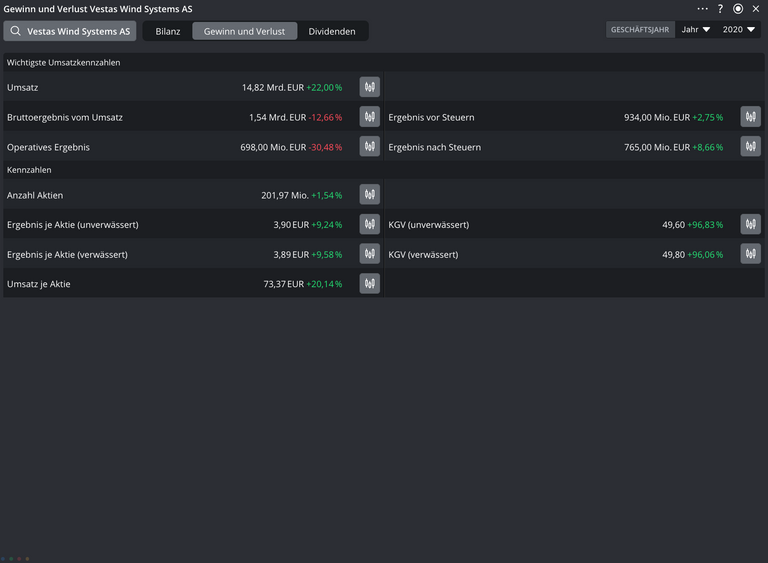This screenshot has height=563, width=768.
Task: Open chart icon for KGV (unverwässert)
Action: [x=750, y=224]
